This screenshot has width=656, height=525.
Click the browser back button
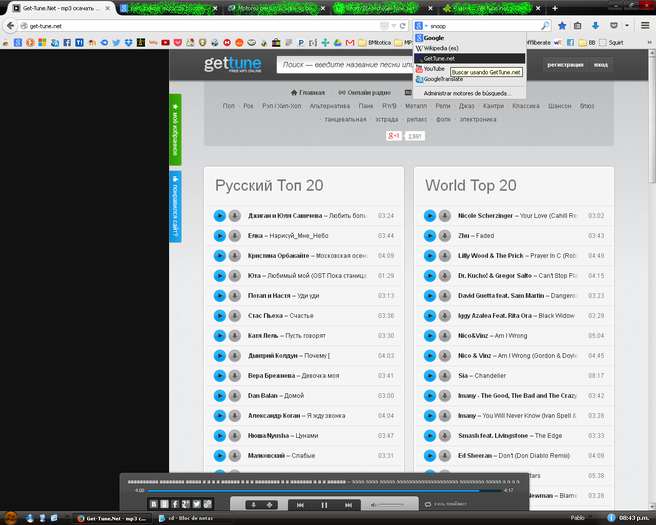(x=10, y=26)
